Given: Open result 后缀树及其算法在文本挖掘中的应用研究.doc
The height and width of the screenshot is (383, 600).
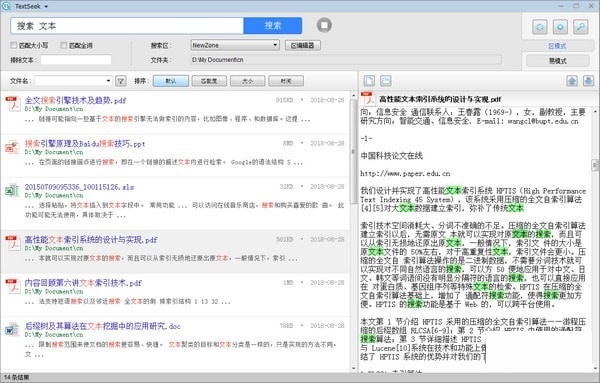Looking at the screenshot, I should [x=102, y=326].
